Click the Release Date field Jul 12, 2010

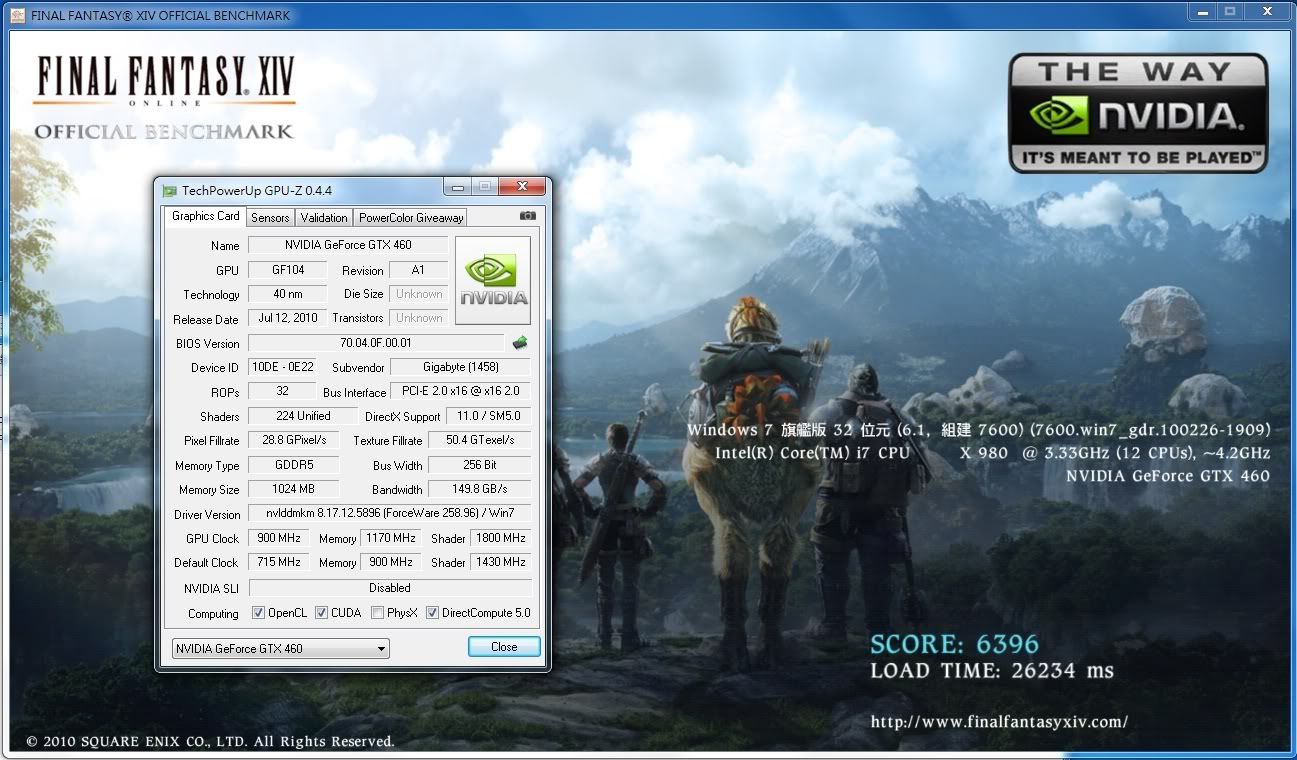(x=288, y=318)
